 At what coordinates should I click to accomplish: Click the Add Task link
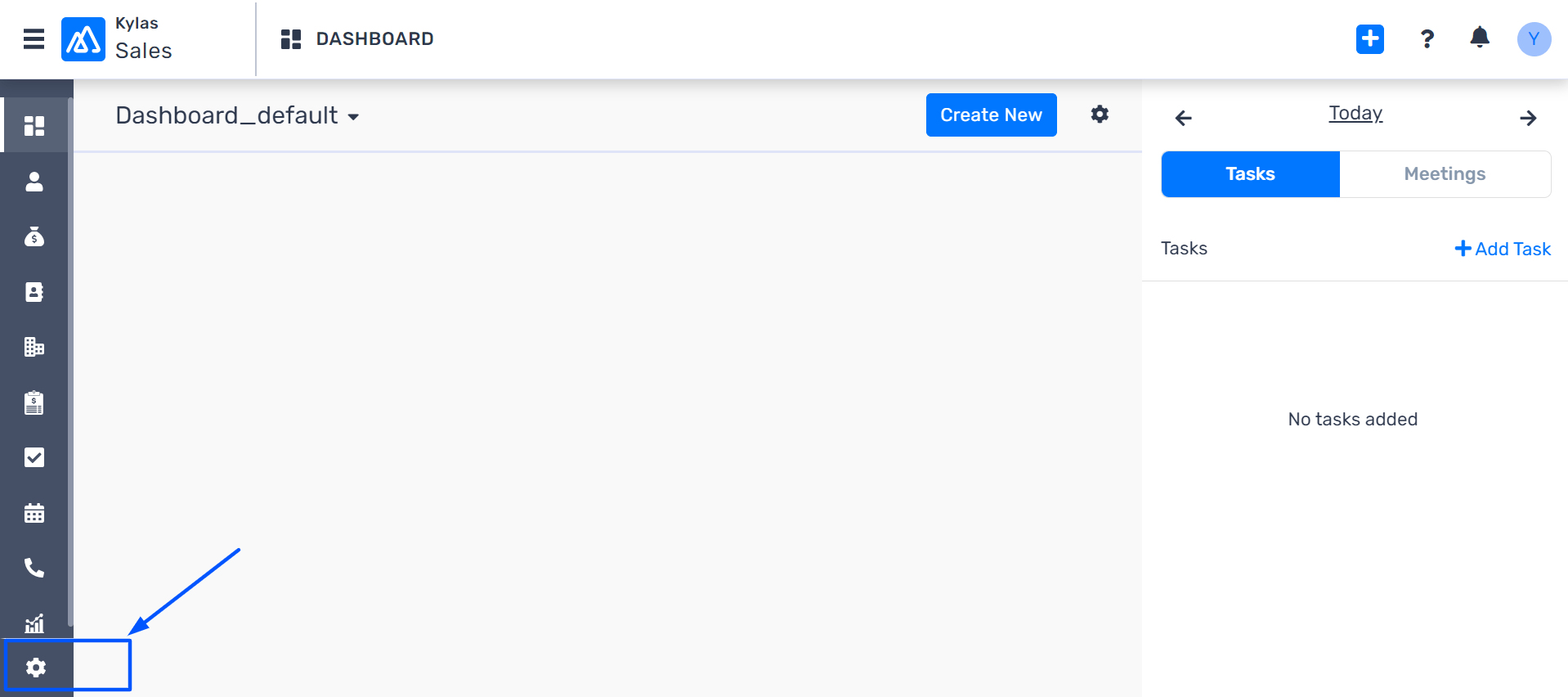pyautogui.click(x=1503, y=249)
